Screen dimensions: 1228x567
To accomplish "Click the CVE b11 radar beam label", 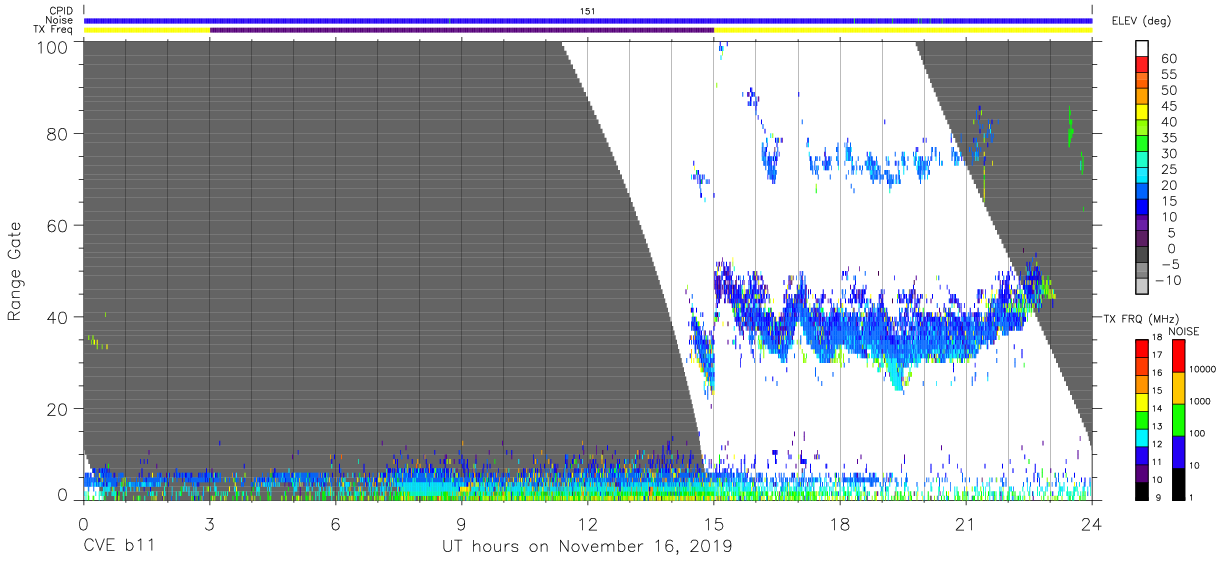I will tap(119, 547).
